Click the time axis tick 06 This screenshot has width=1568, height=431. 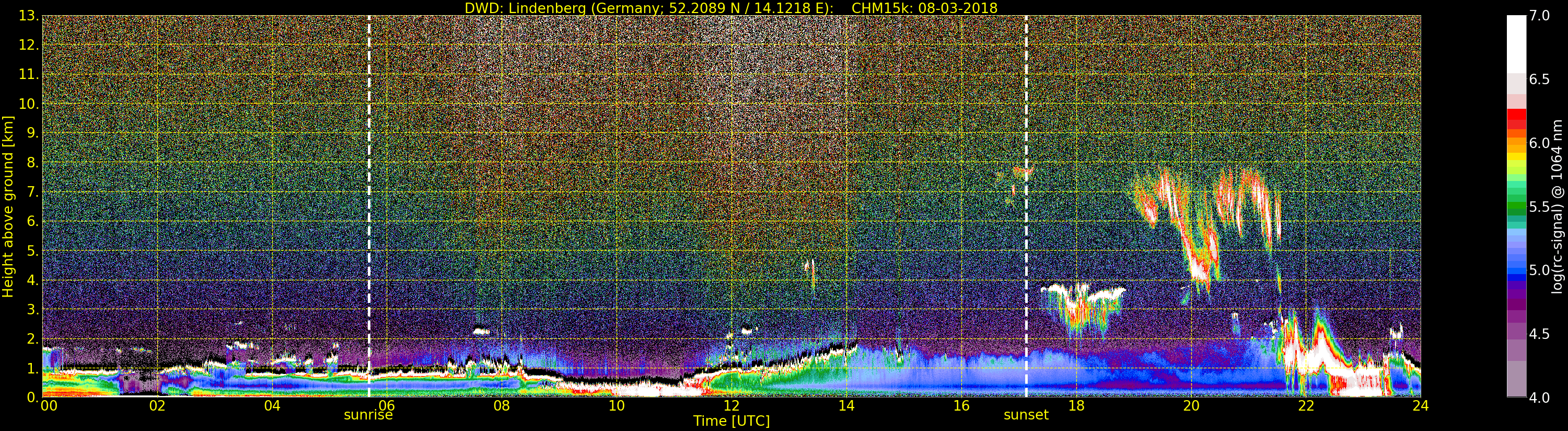click(387, 405)
